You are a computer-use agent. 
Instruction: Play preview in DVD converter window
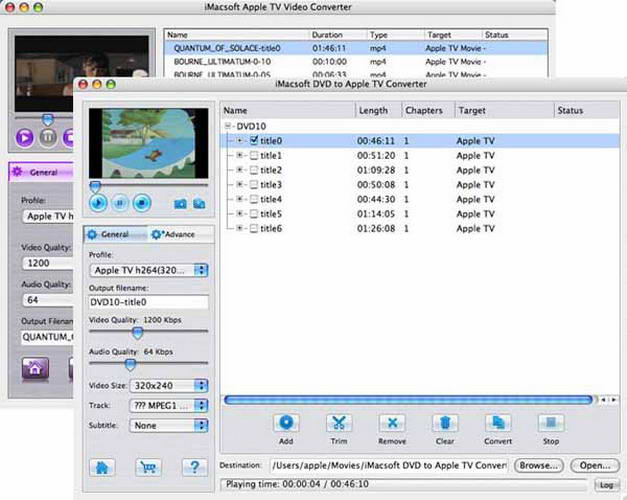click(98, 203)
